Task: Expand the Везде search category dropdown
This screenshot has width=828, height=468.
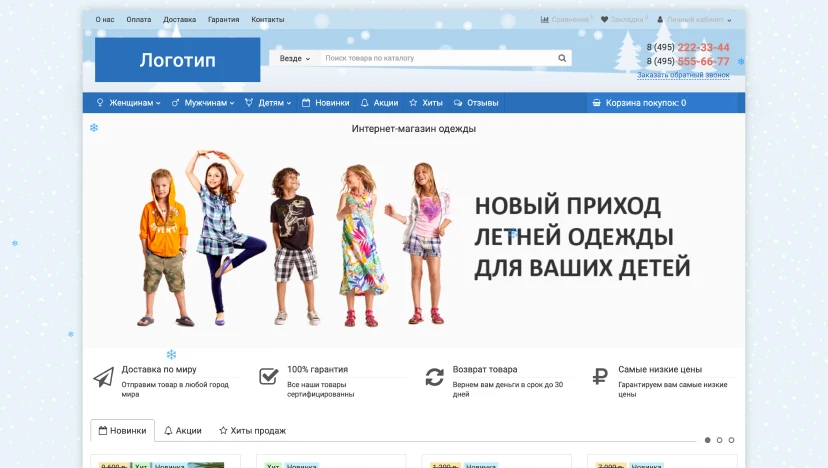Action: point(294,58)
